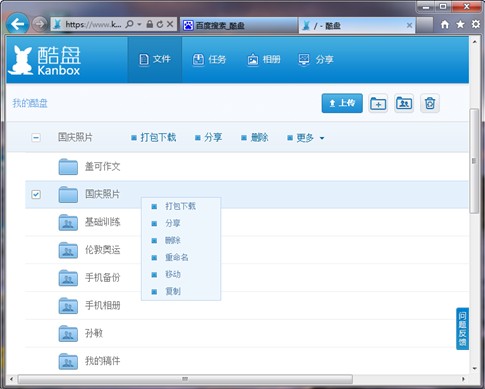The image size is (485, 389).
Task: Click the lock security icon in address bar
Action: pyautogui.click(x=150, y=24)
